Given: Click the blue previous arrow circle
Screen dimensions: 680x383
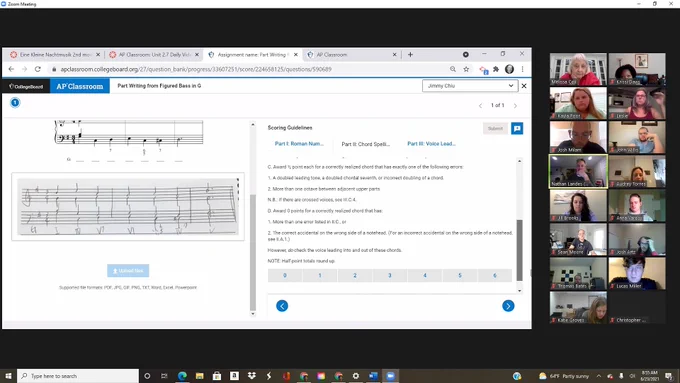Looking at the screenshot, I should coord(282,306).
